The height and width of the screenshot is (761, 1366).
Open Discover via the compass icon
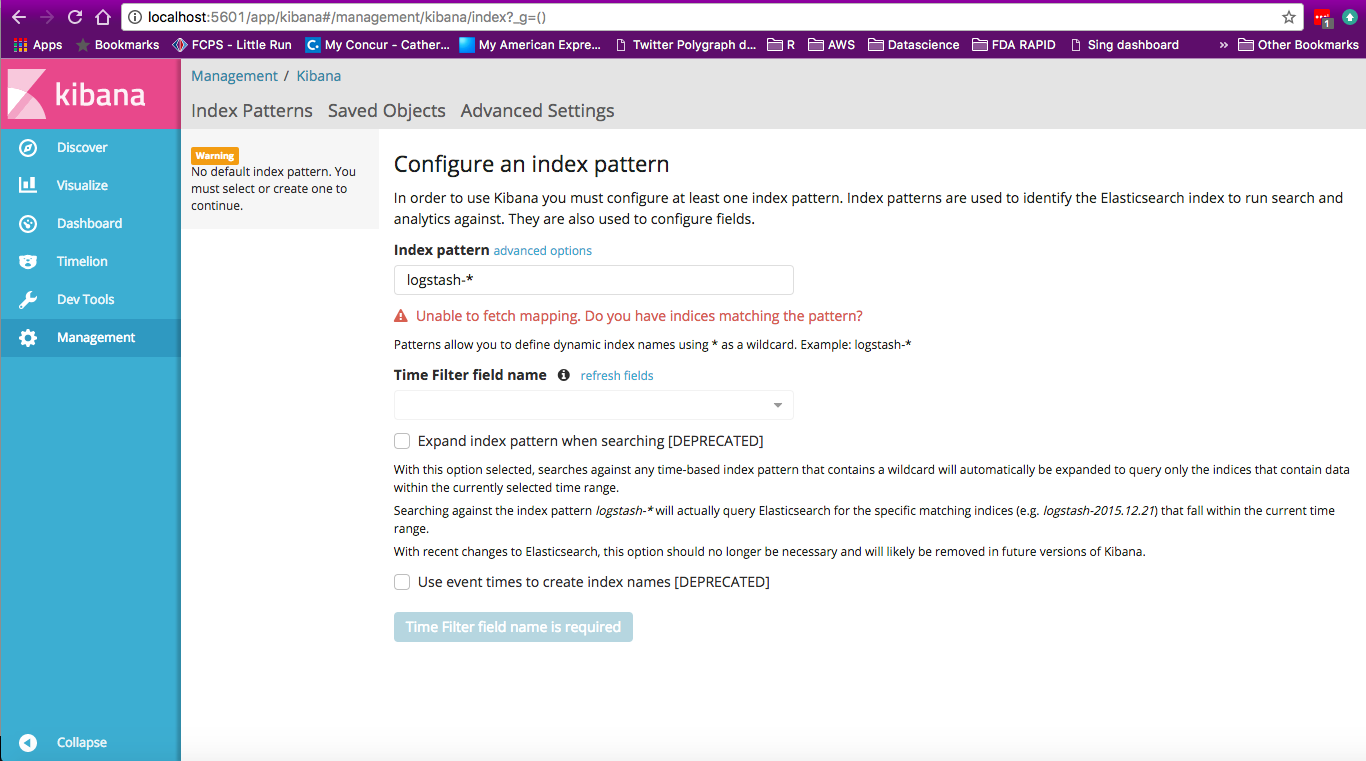pos(28,148)
